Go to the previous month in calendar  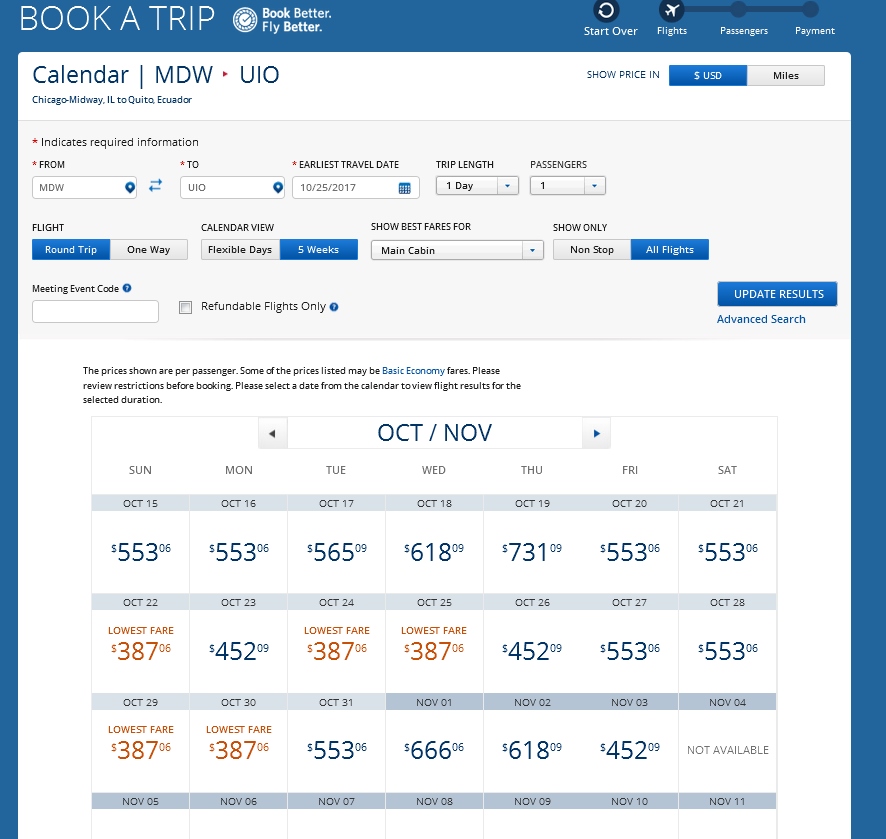click(272, 434)
